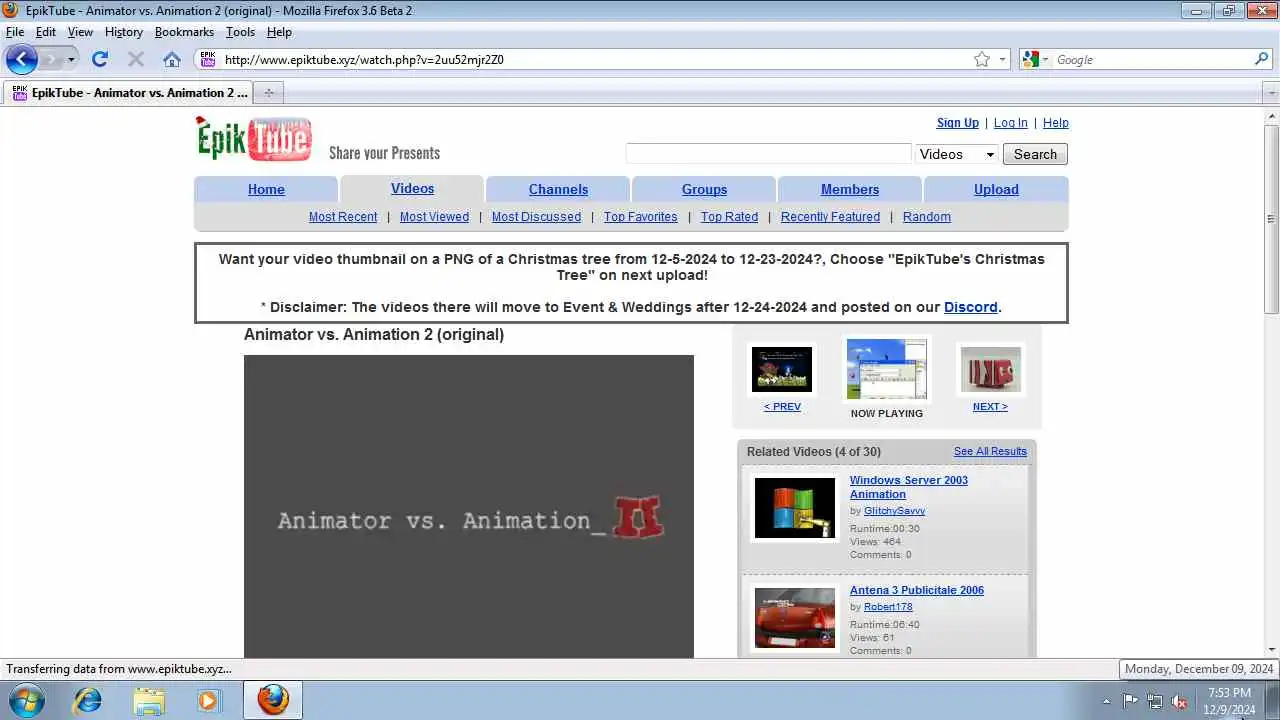Open Robert178's channel link
Viewport: 1280px width, 720px height.
(888, 607)
